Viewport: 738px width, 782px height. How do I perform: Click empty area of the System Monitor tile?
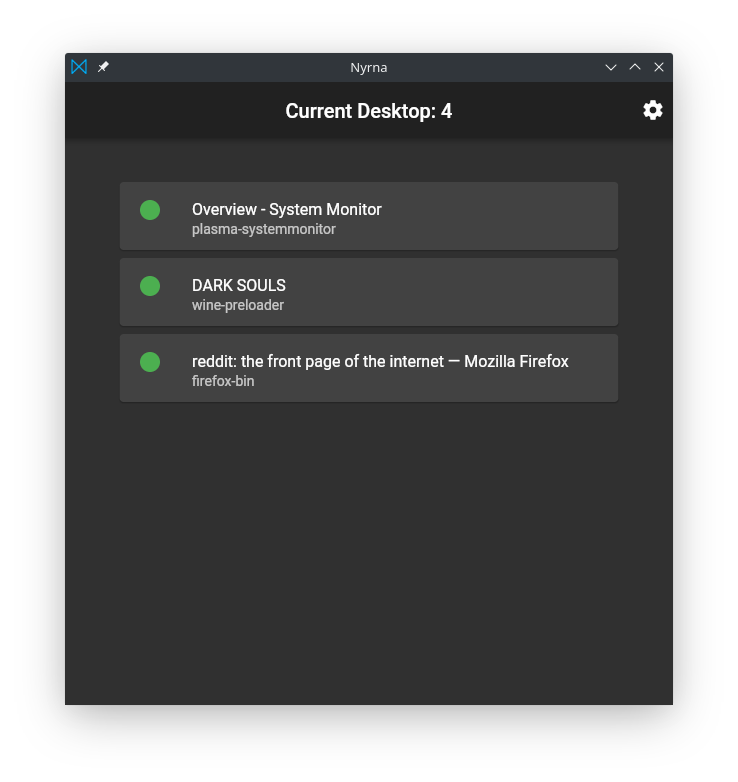(499, 216)
